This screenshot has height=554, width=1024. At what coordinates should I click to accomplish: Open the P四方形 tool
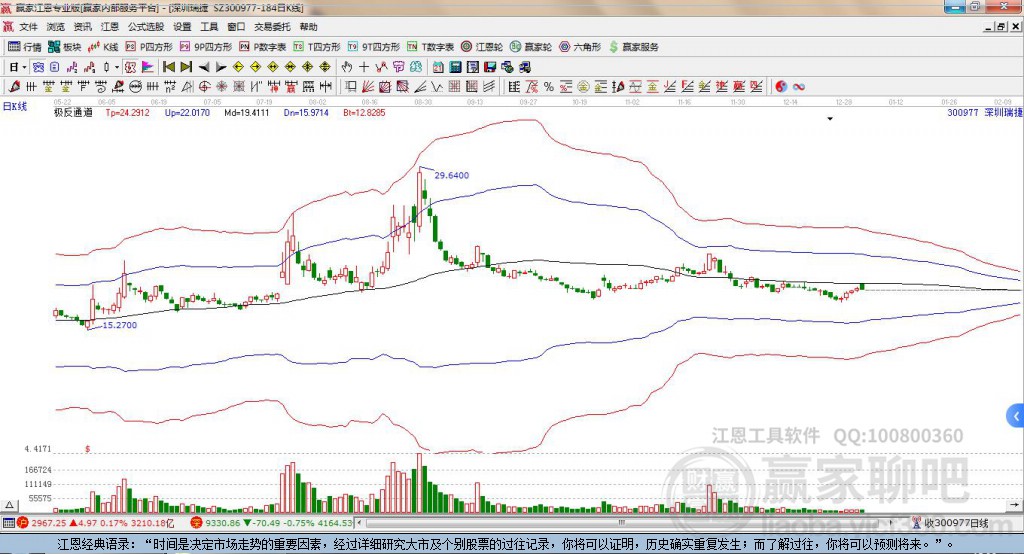tap(149, 47)
